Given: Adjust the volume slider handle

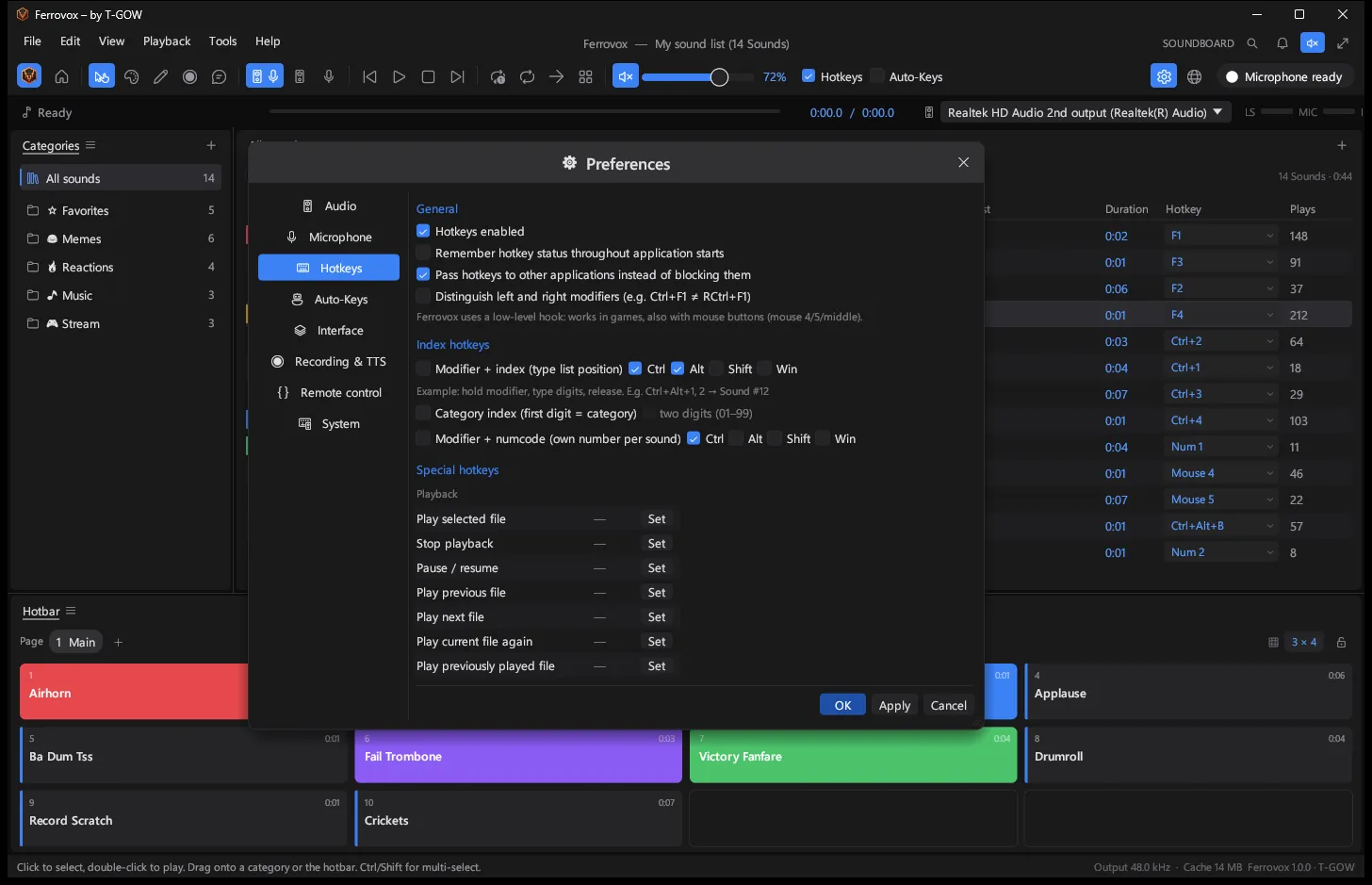Looking at the screenshot, I should [x=719, y=77].
